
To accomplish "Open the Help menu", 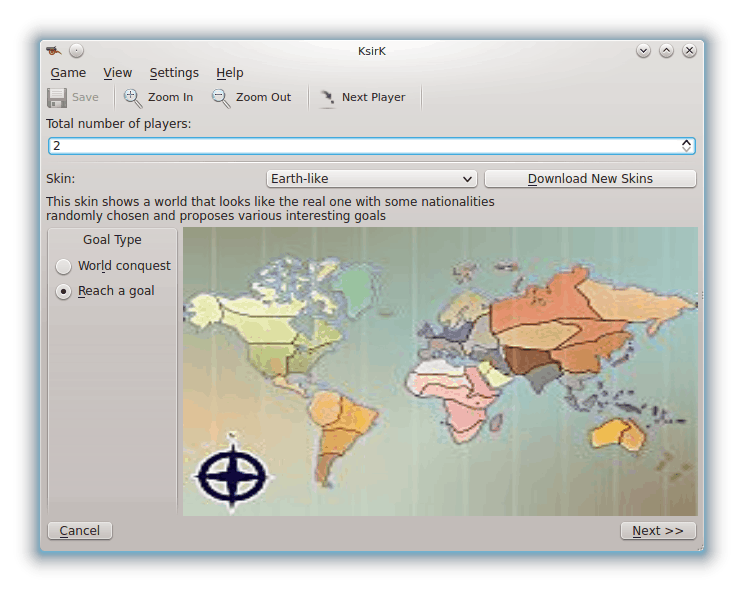I will click(x=230, y=73).
